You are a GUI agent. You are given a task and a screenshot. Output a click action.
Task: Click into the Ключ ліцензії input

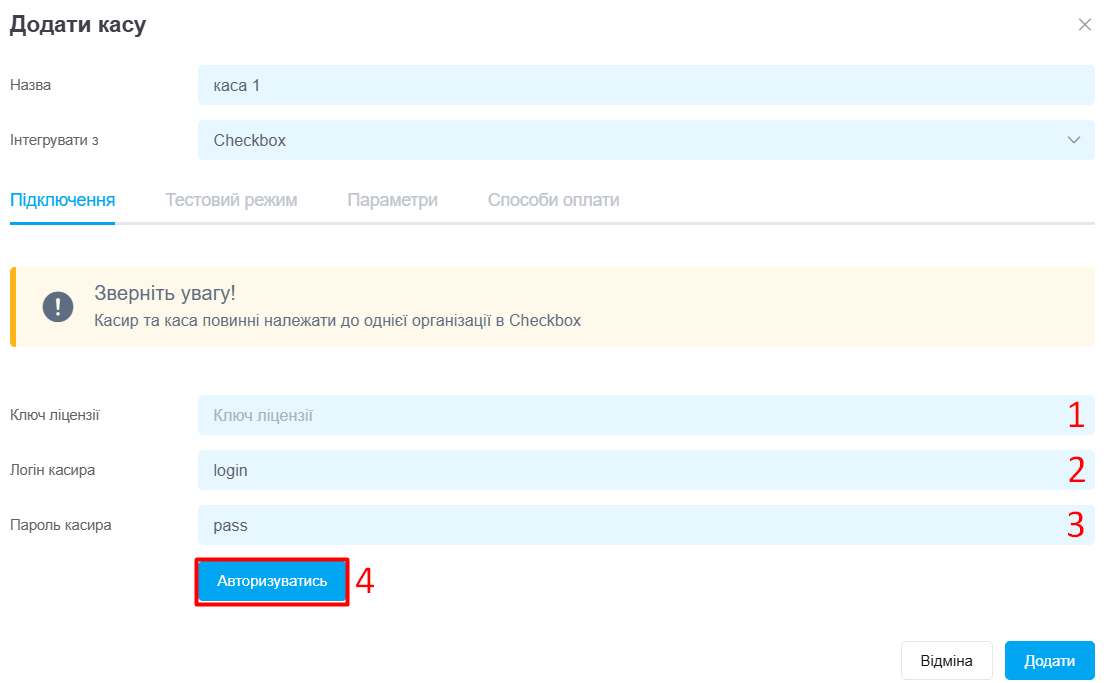[646, 415]
